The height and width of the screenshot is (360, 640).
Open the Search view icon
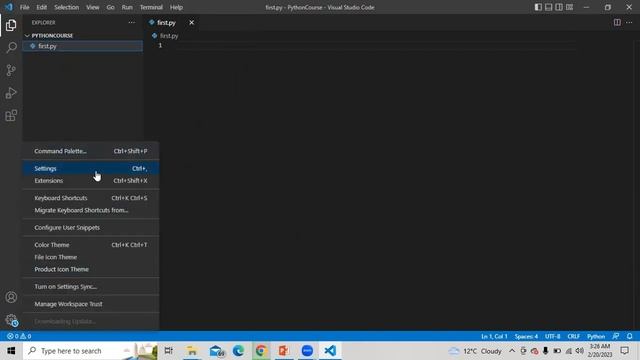[11, 47]
